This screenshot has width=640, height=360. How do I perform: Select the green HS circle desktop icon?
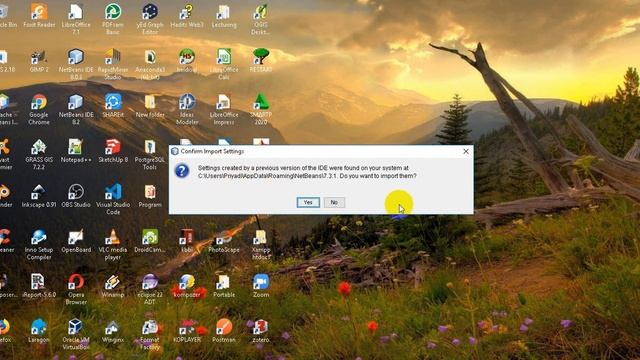[187, 61]
